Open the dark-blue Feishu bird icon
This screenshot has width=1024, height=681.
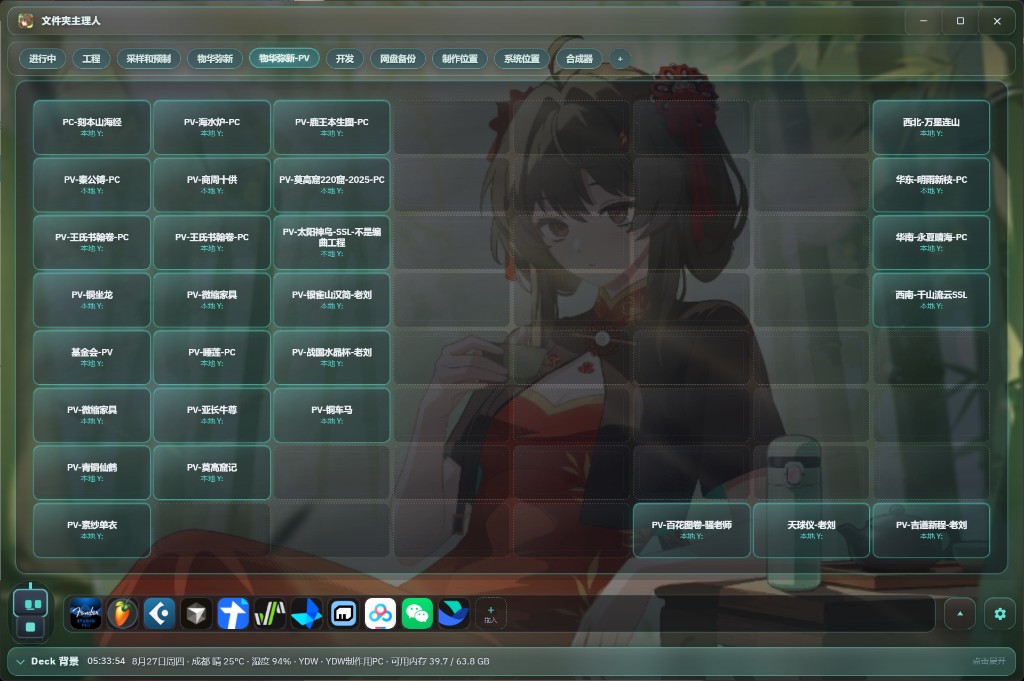tap(454, 614)
